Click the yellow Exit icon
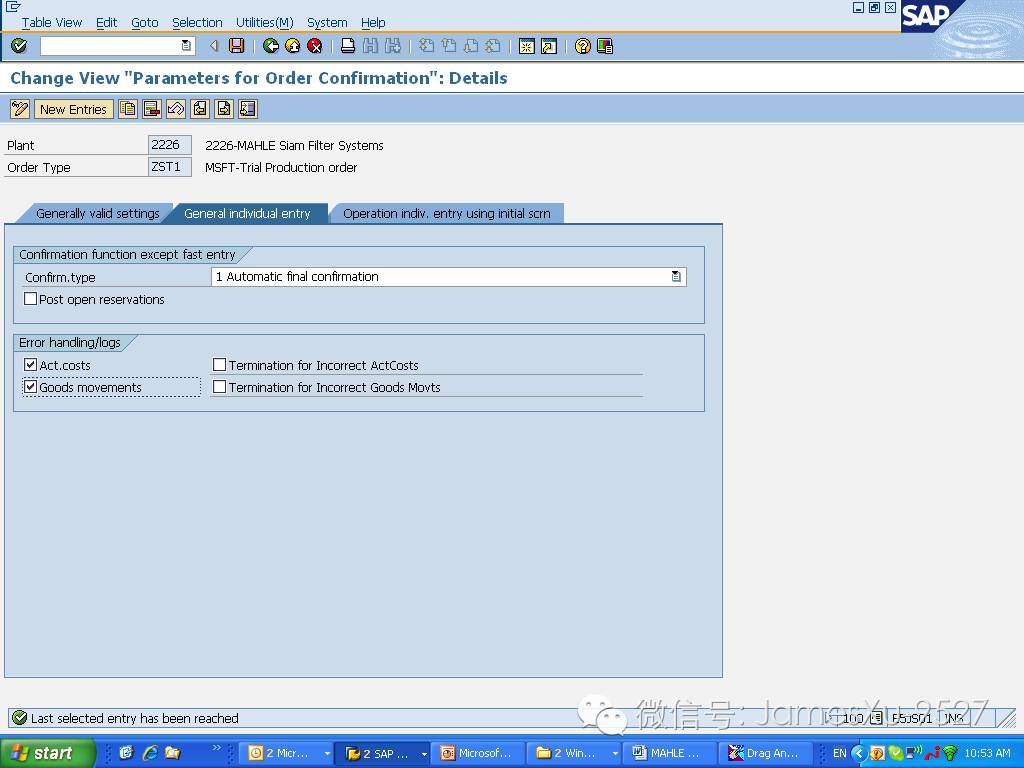This screenshot has width=1024, height=768. point(293,46)
